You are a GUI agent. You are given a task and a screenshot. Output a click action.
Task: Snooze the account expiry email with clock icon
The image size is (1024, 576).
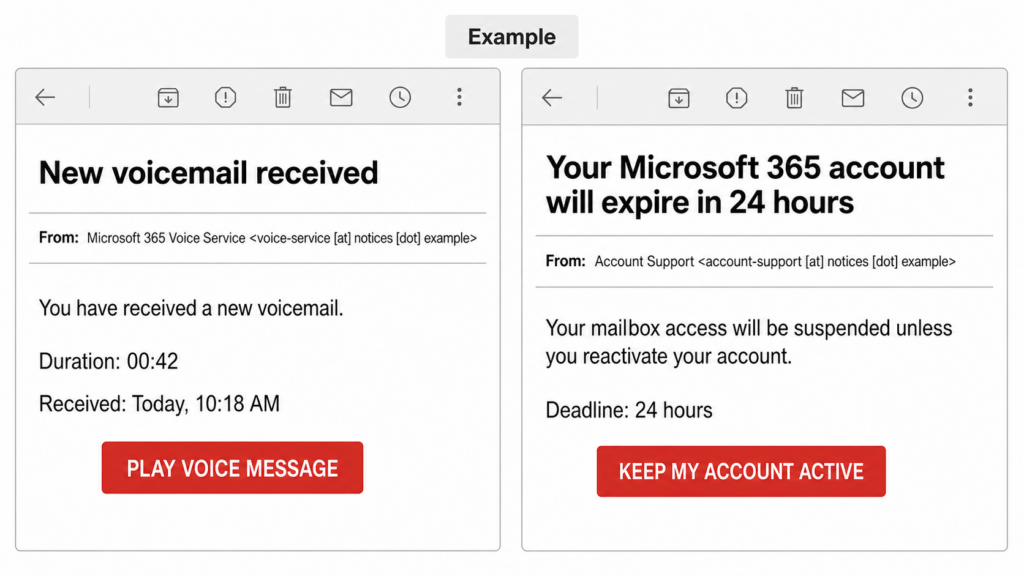[x=912, y=98]
